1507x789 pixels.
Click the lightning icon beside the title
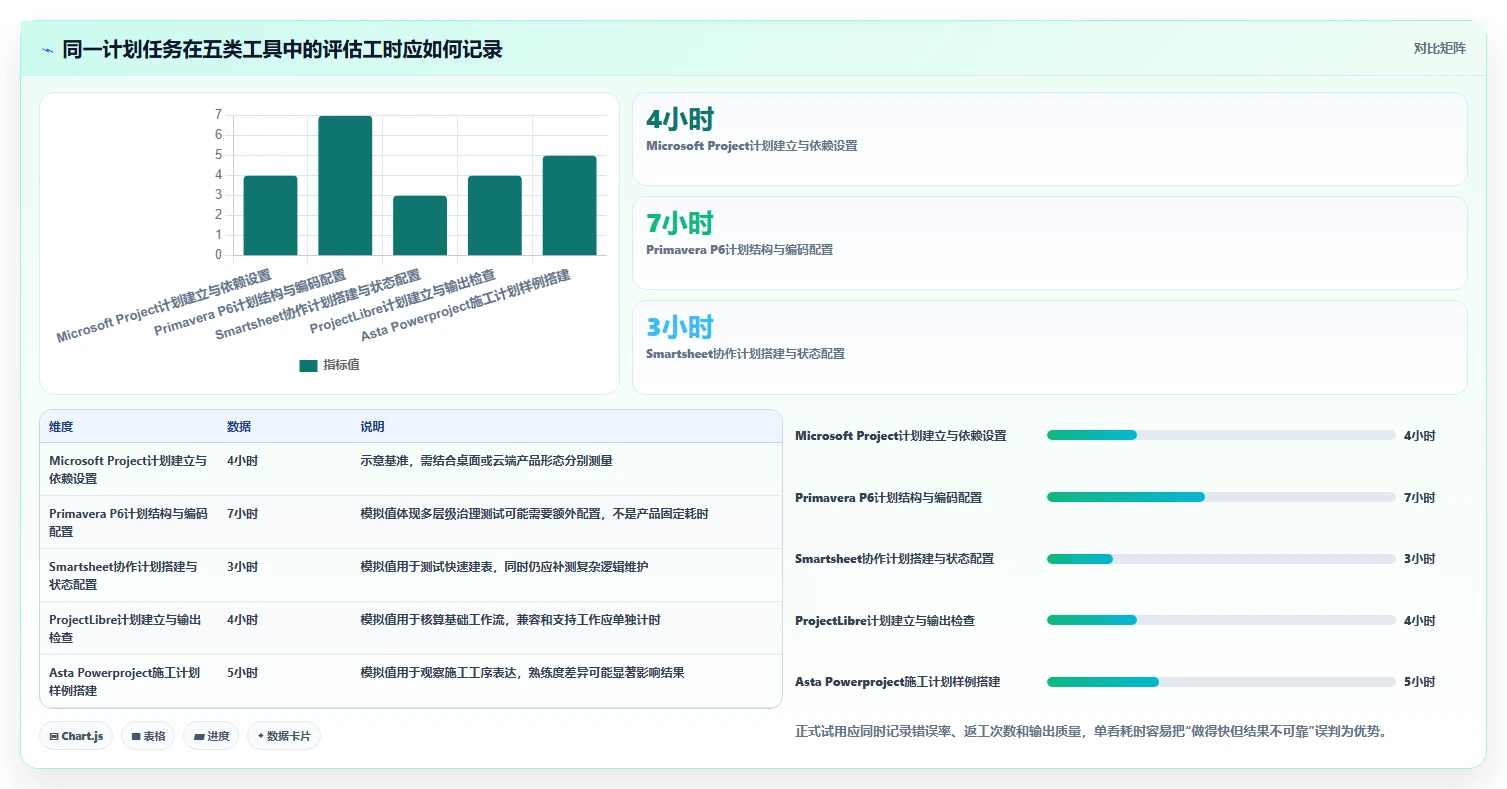coord(48,49)
